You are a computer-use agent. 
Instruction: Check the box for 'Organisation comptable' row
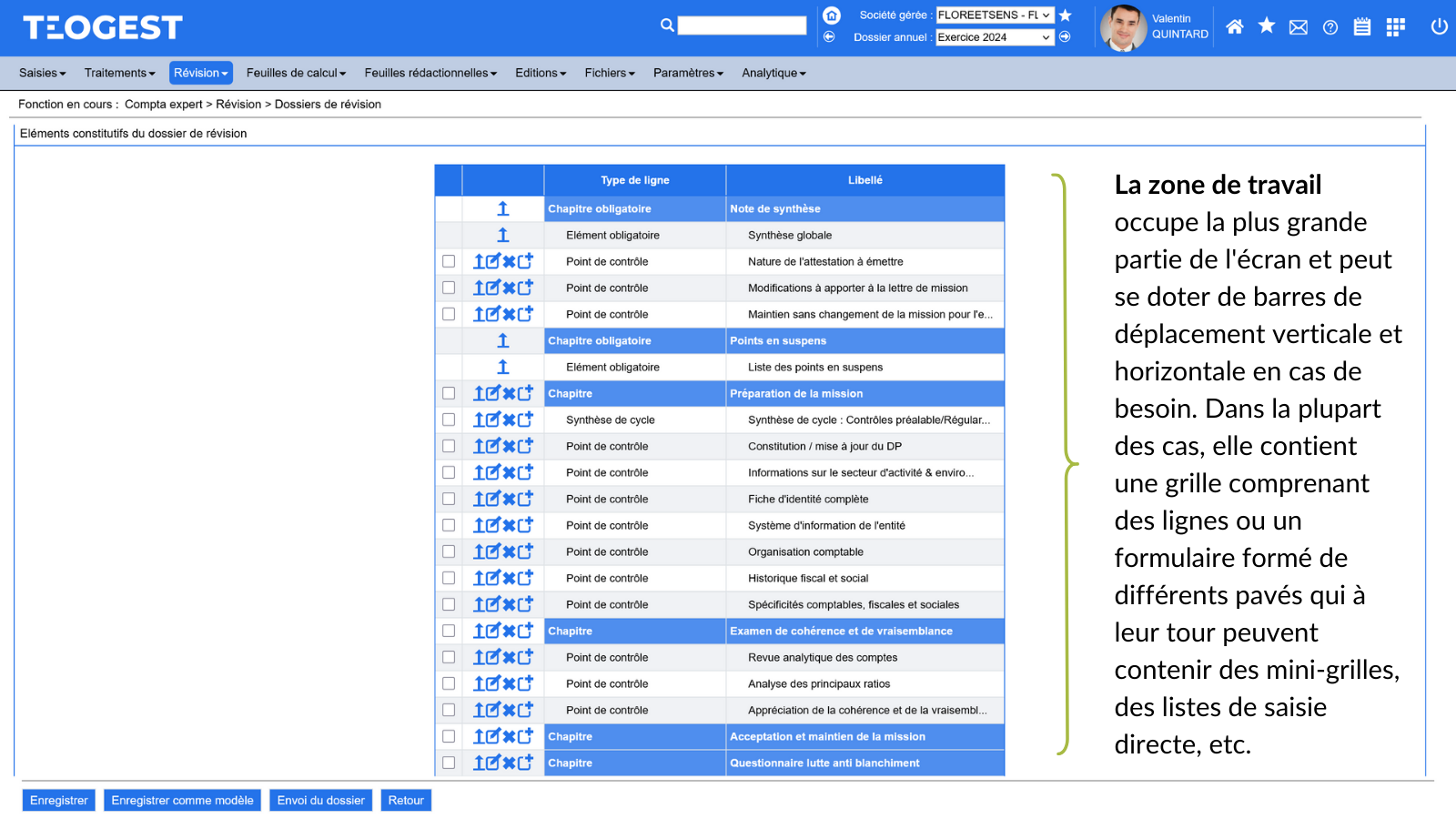point(449,551)
